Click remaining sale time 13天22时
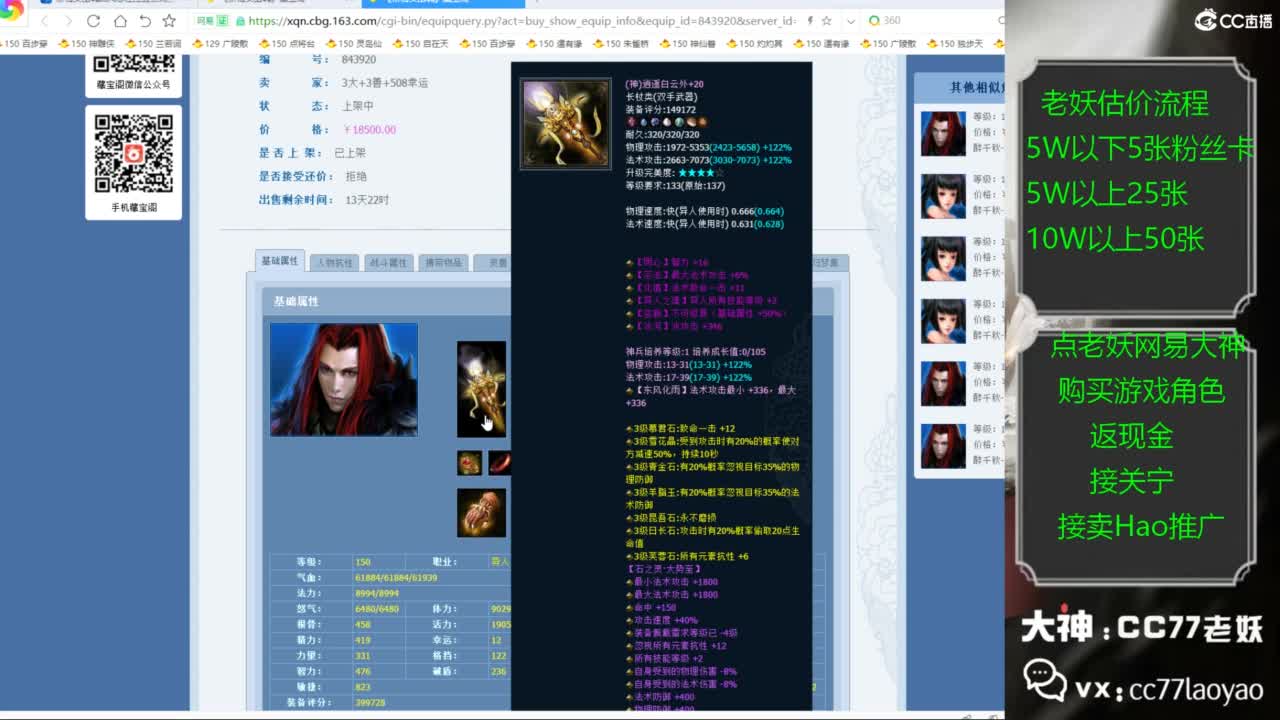 pyautogui.click(x=367, y=200)
